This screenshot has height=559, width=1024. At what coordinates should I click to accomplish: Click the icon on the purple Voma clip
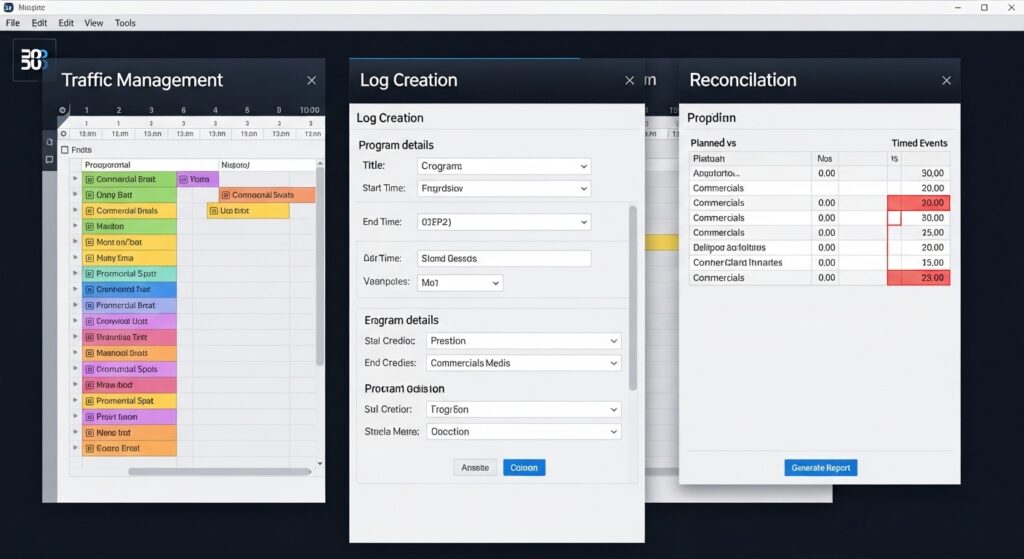pyautogui.click(x=184, y=179)
